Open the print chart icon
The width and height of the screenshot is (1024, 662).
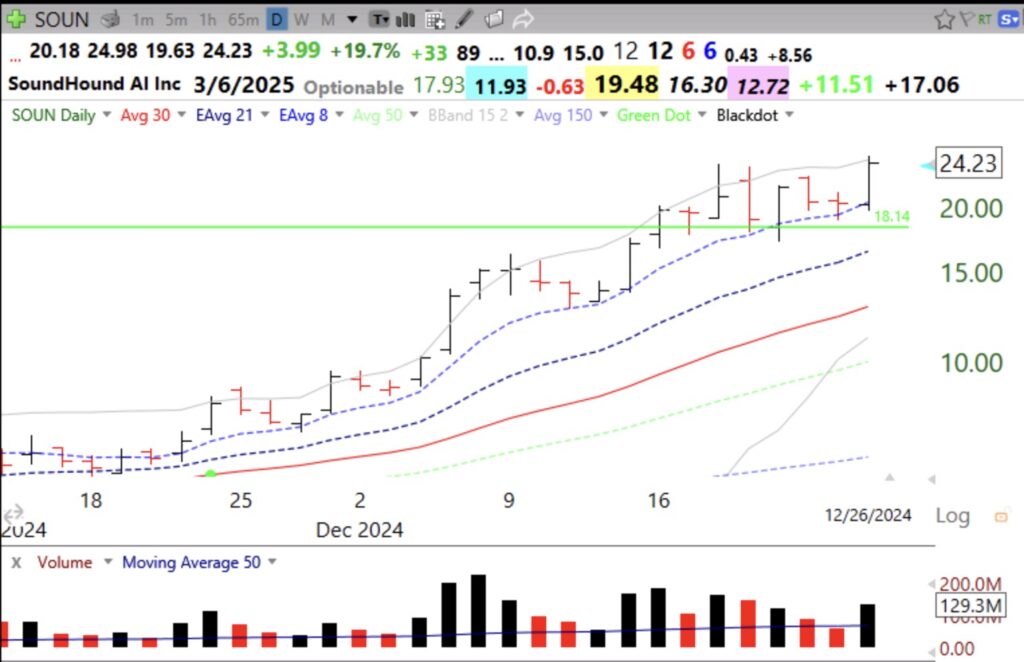(x=110, y=19)
